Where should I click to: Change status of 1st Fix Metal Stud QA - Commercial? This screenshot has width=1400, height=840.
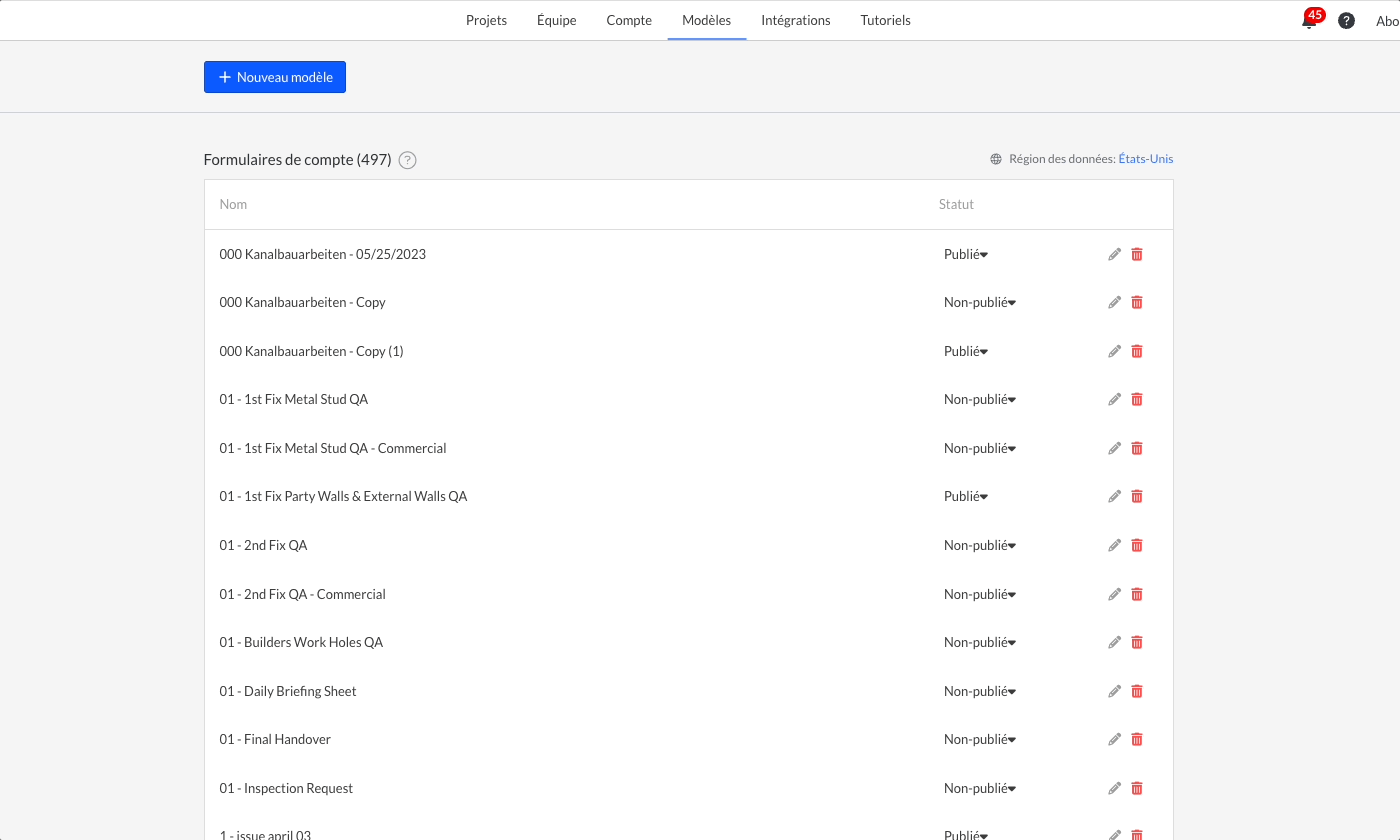(980, 448)
